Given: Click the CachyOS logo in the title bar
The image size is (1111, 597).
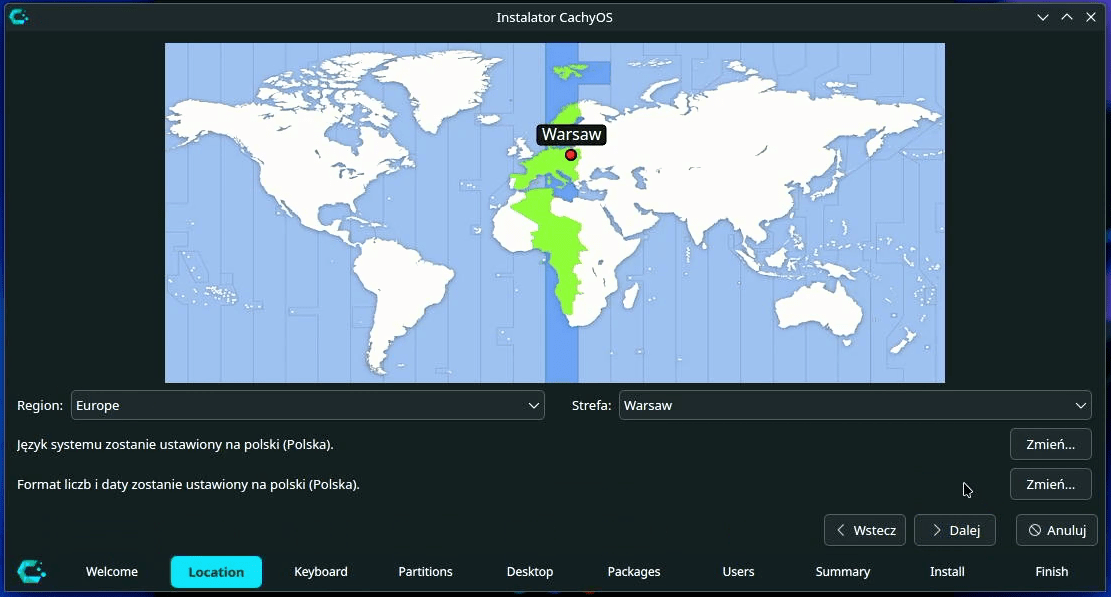Looking at the screenshot, I should coord(18,17).
